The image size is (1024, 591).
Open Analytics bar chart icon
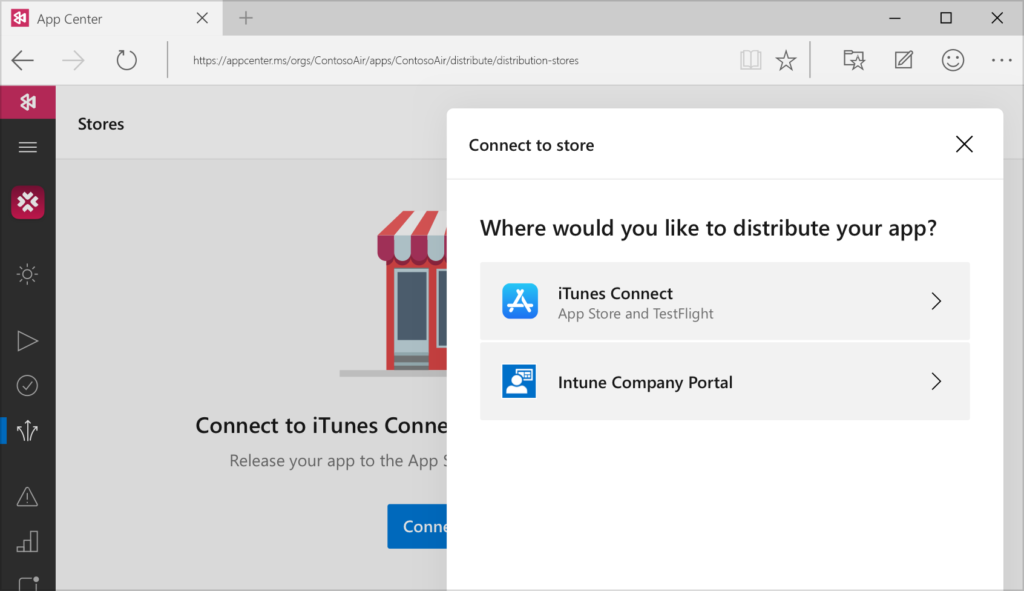point(27,541)
